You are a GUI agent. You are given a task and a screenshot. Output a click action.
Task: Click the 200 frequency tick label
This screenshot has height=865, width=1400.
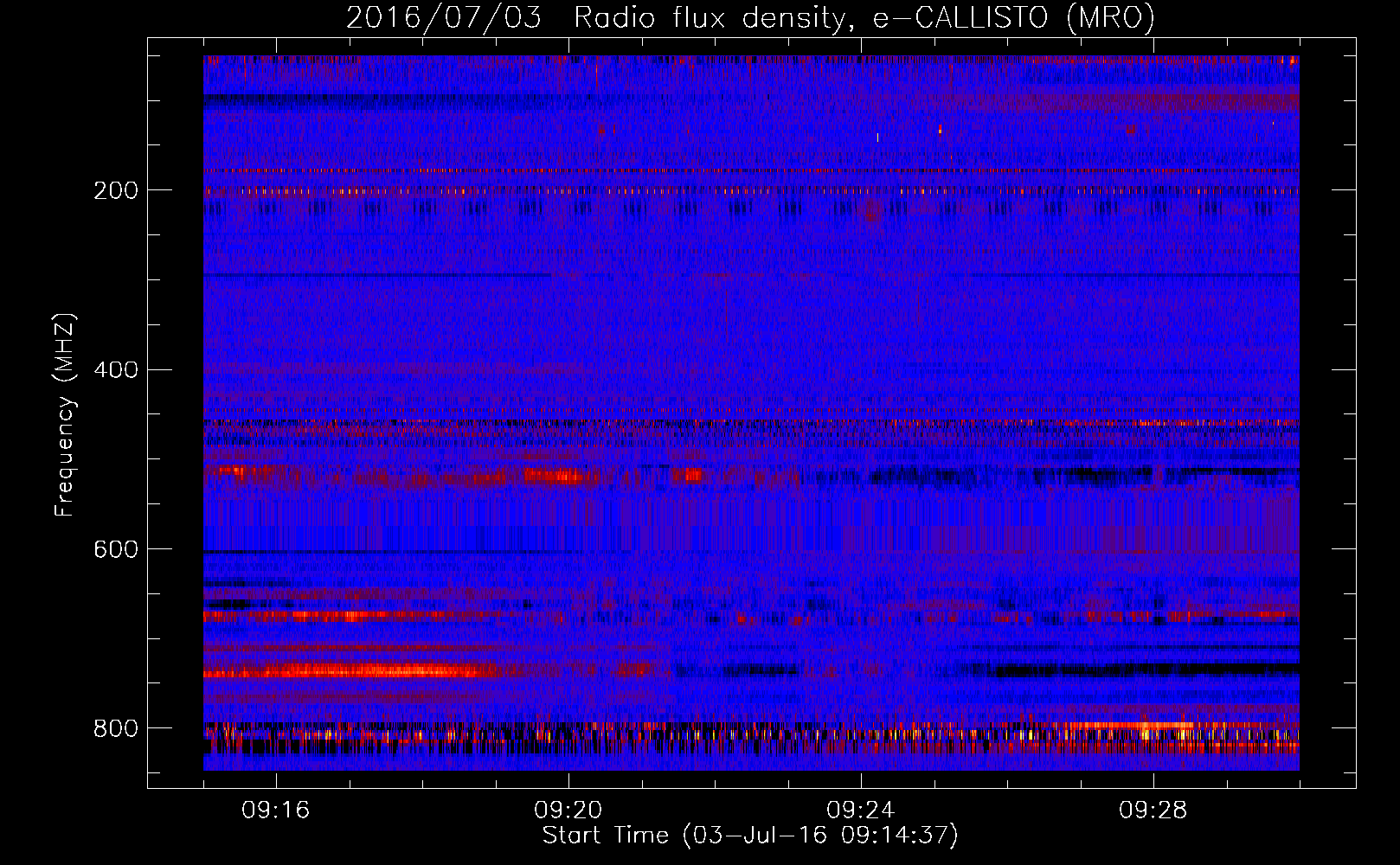tap(115, 190)
